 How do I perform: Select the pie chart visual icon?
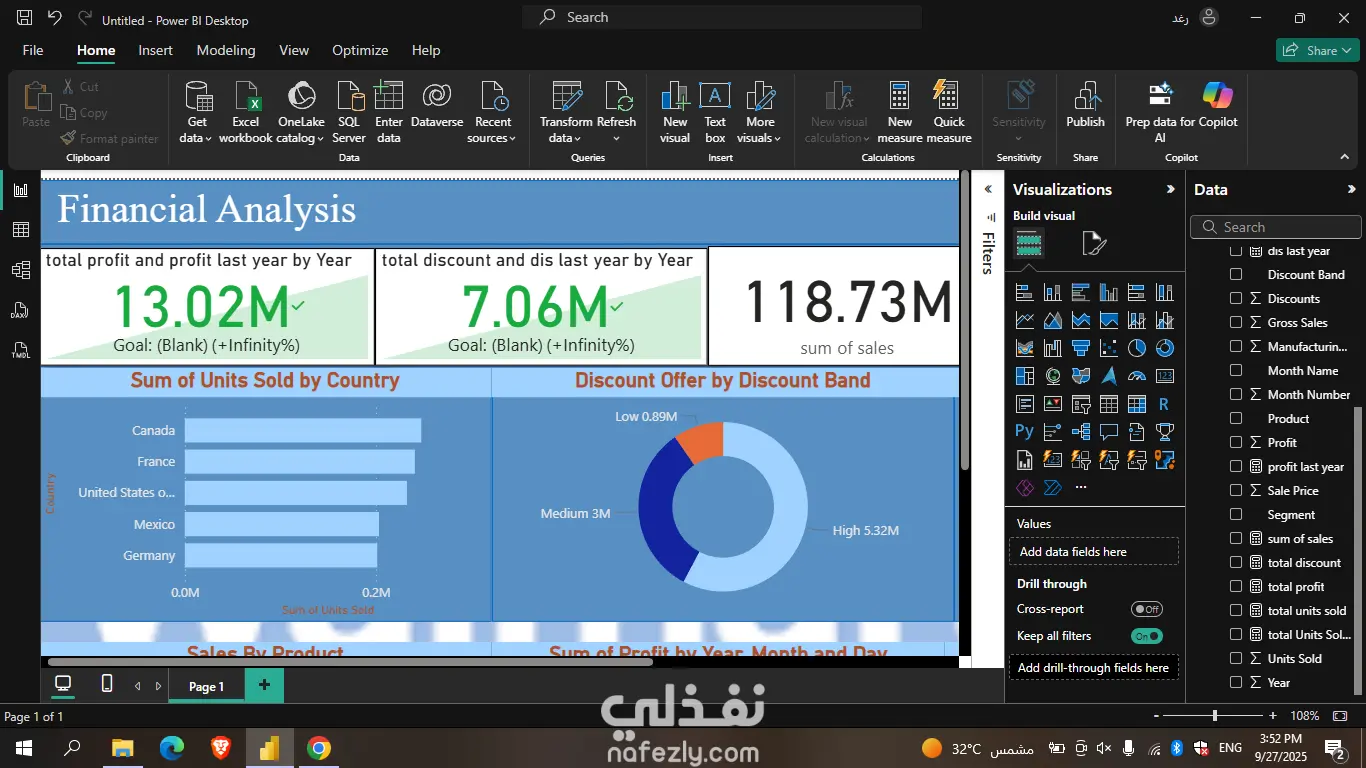click(x=1137, y=348)
